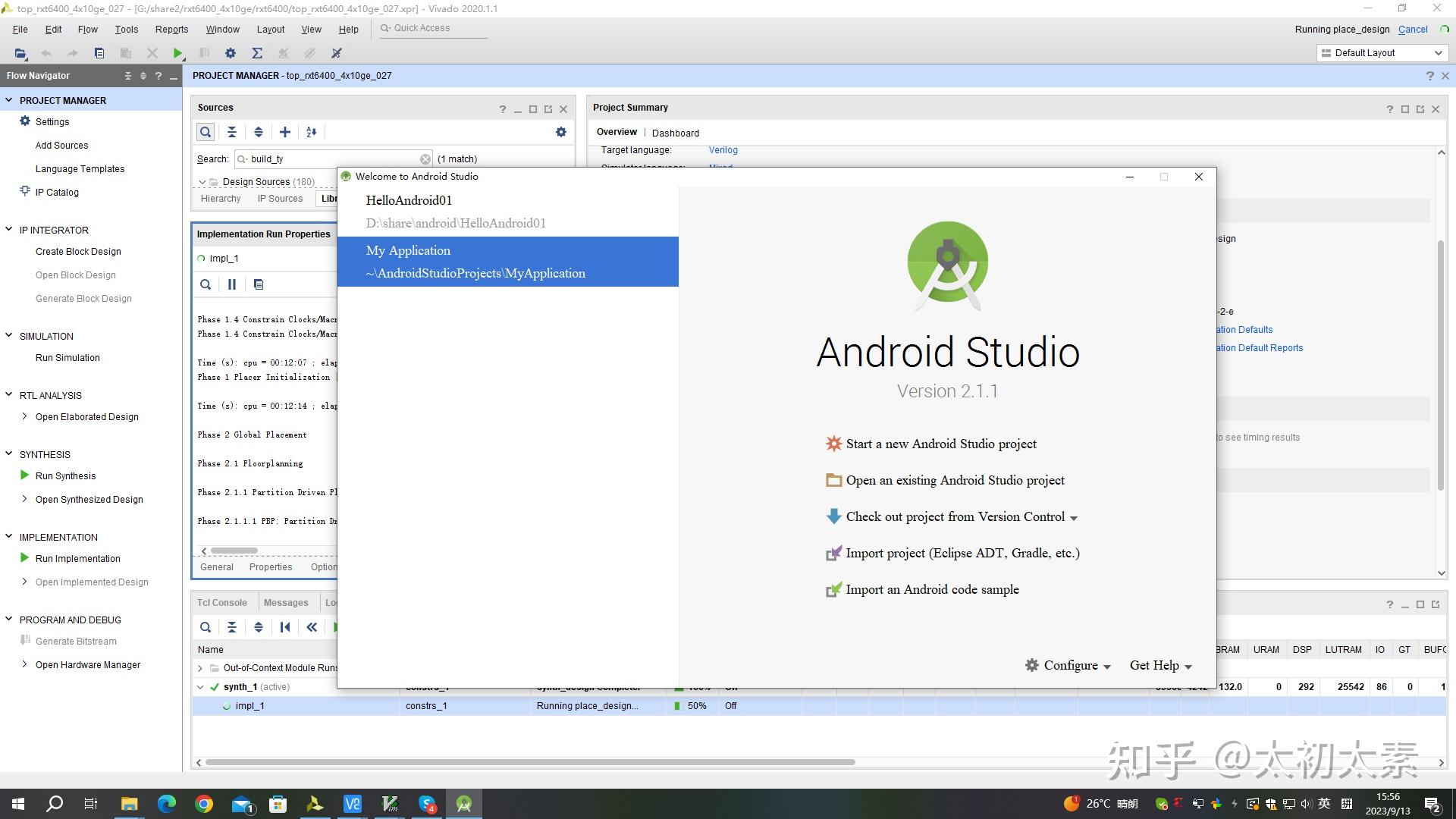The image size is (1456, 819).
Task: Open the Reports menu
Action: pyautogui.click(x=171, y=30)
